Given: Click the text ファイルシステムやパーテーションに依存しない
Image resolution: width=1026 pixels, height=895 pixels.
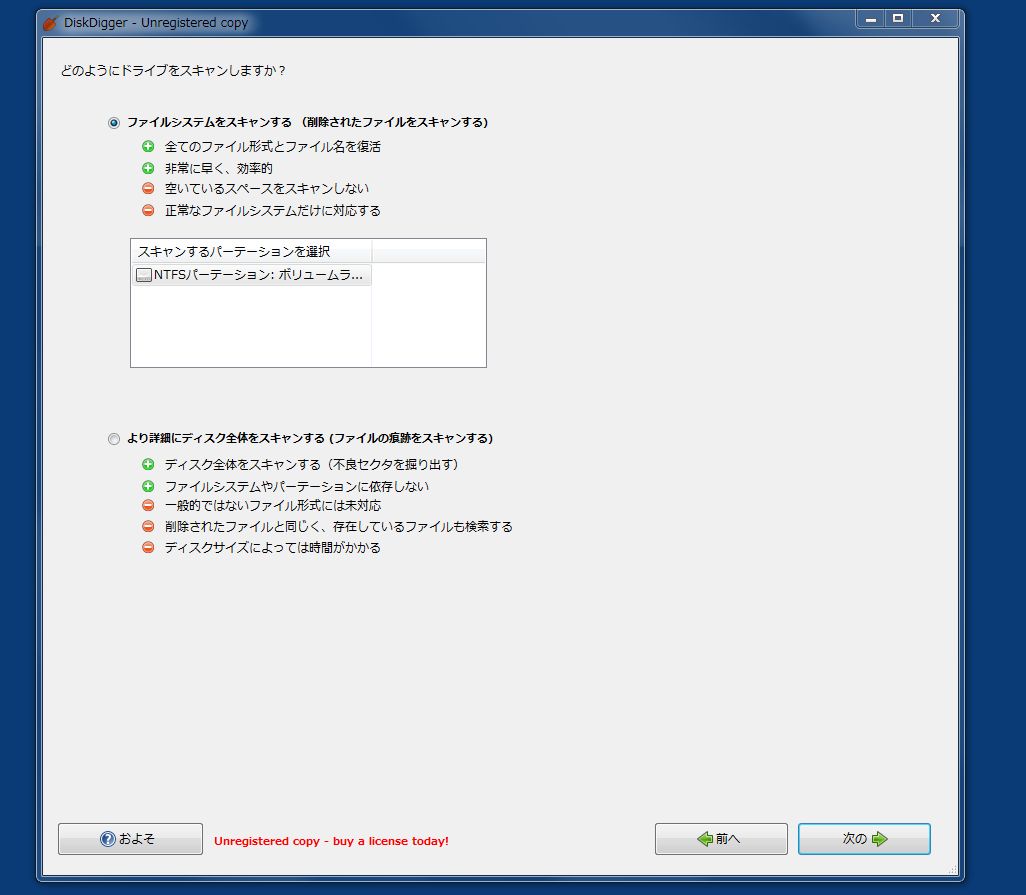Looking at the screenshot, I should click(297, 486).
